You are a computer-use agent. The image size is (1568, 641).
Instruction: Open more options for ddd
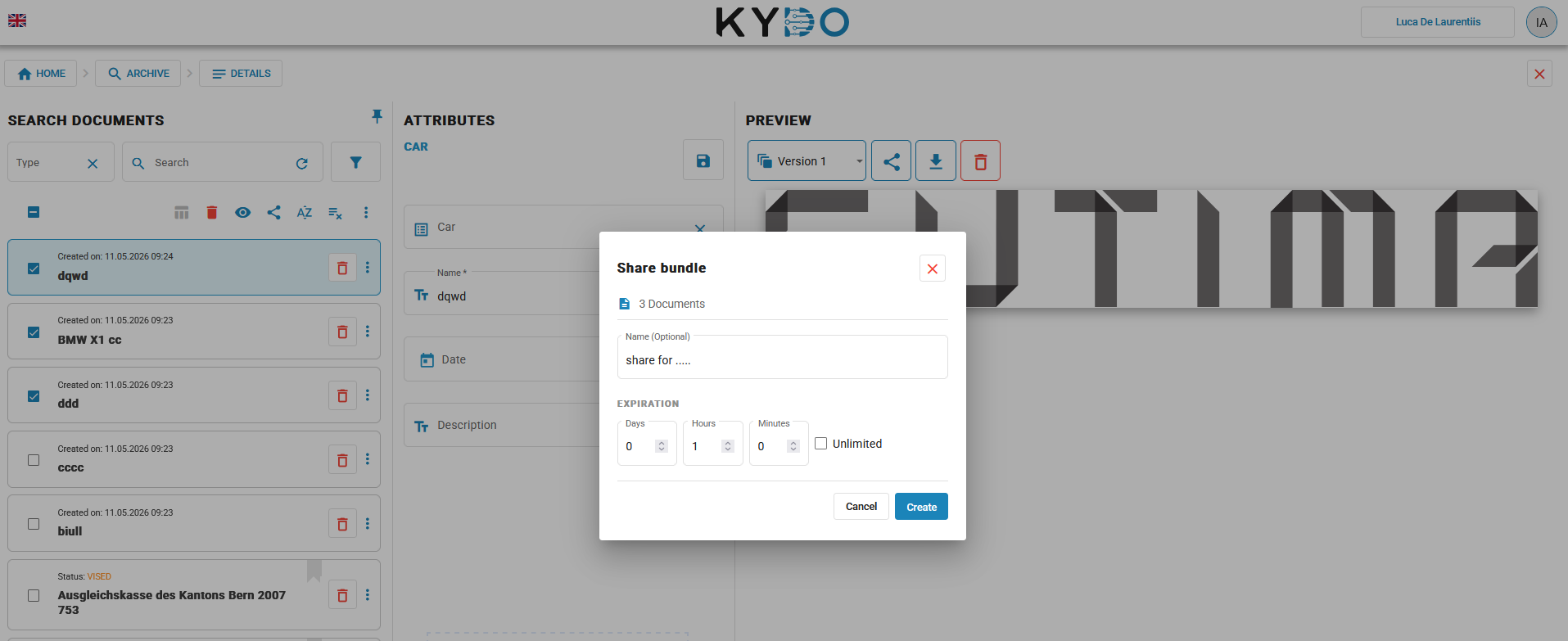(x=368, y=395)
